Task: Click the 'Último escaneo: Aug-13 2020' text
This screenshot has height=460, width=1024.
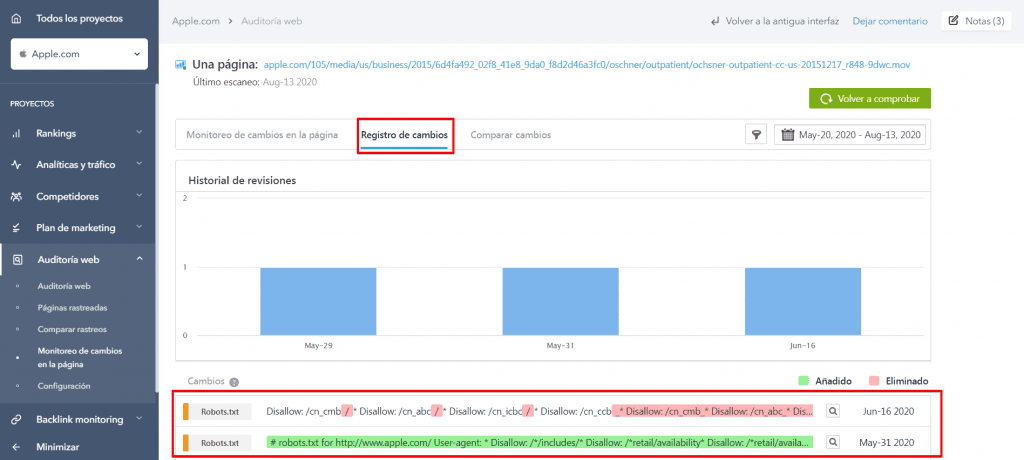Action: 255,82
